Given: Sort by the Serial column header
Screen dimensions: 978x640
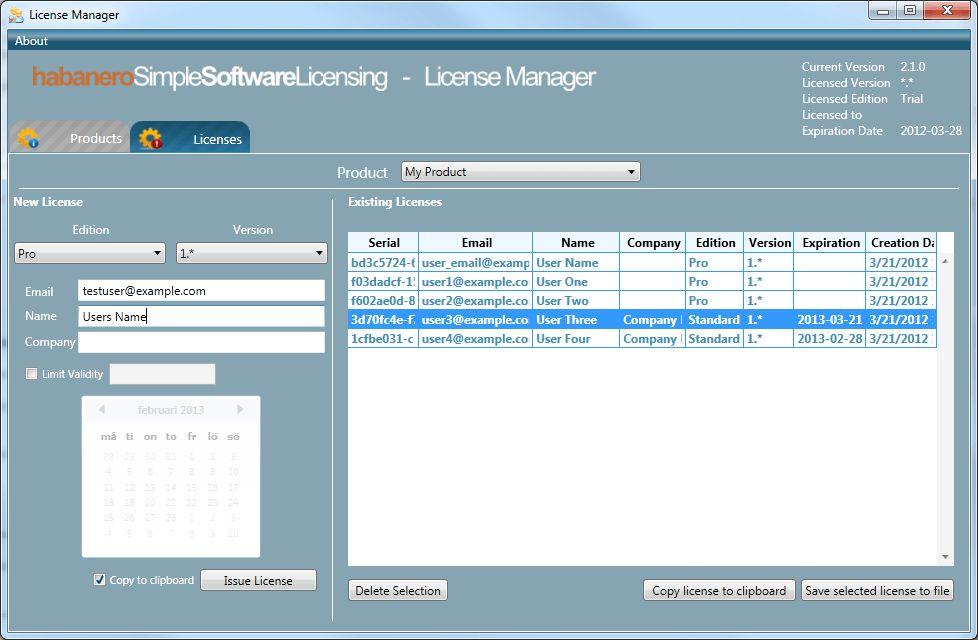Looking at the screenshot, I should (x=384, y=243).
